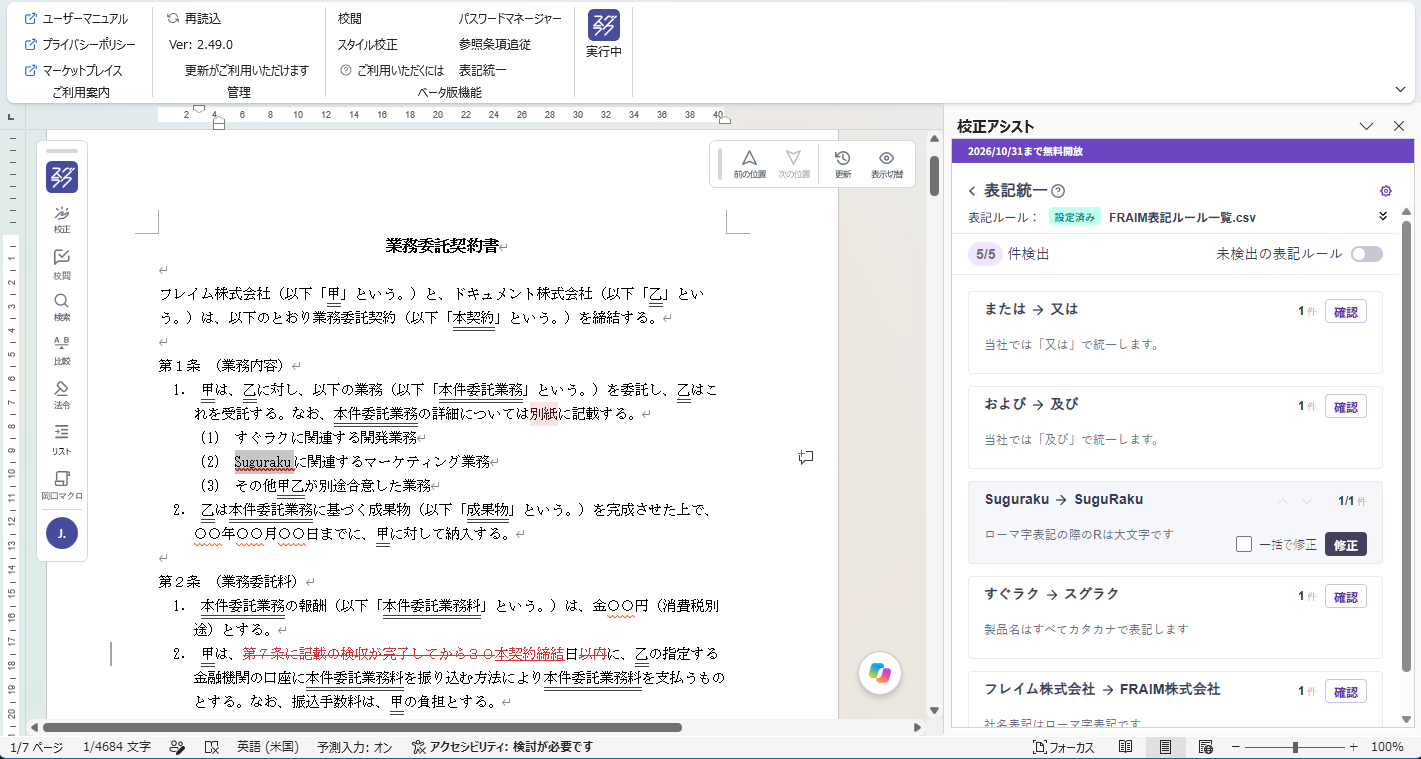
Task: Open the 法令 tool icon
Action: pos(62,395)
